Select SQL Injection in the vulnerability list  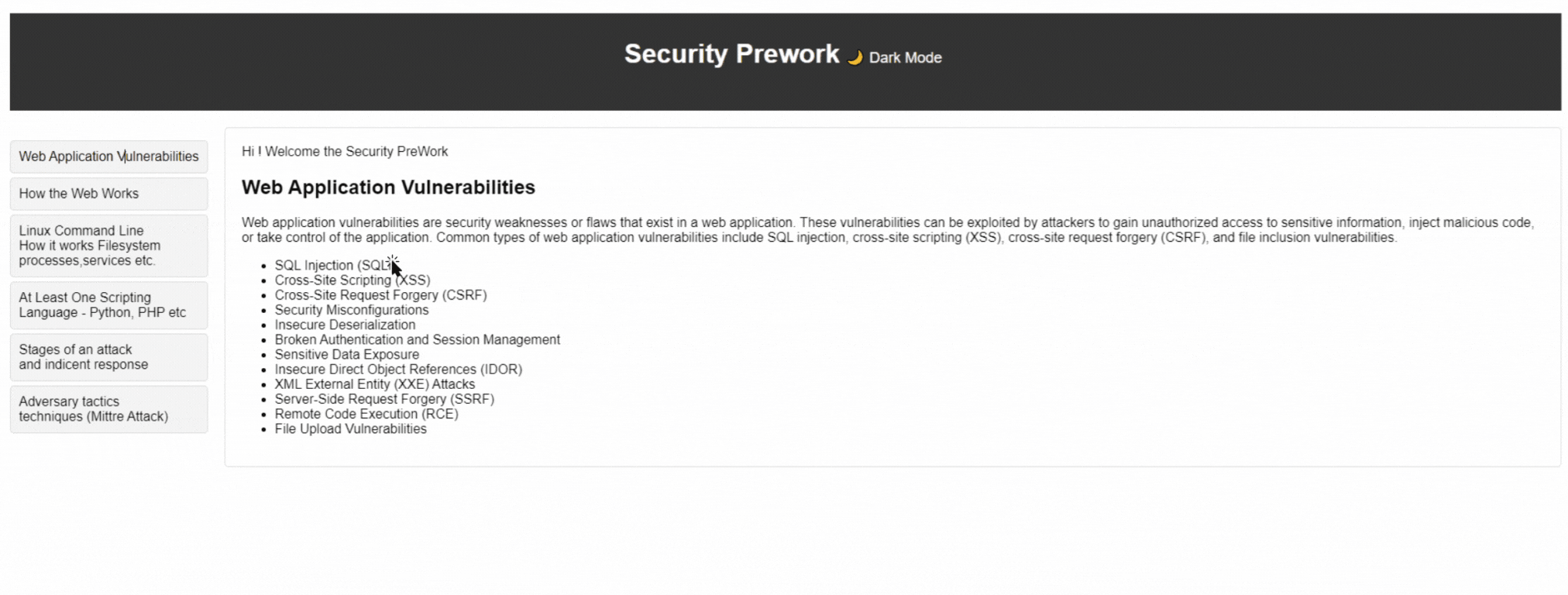pyautogui.click(x=333, y=265)
